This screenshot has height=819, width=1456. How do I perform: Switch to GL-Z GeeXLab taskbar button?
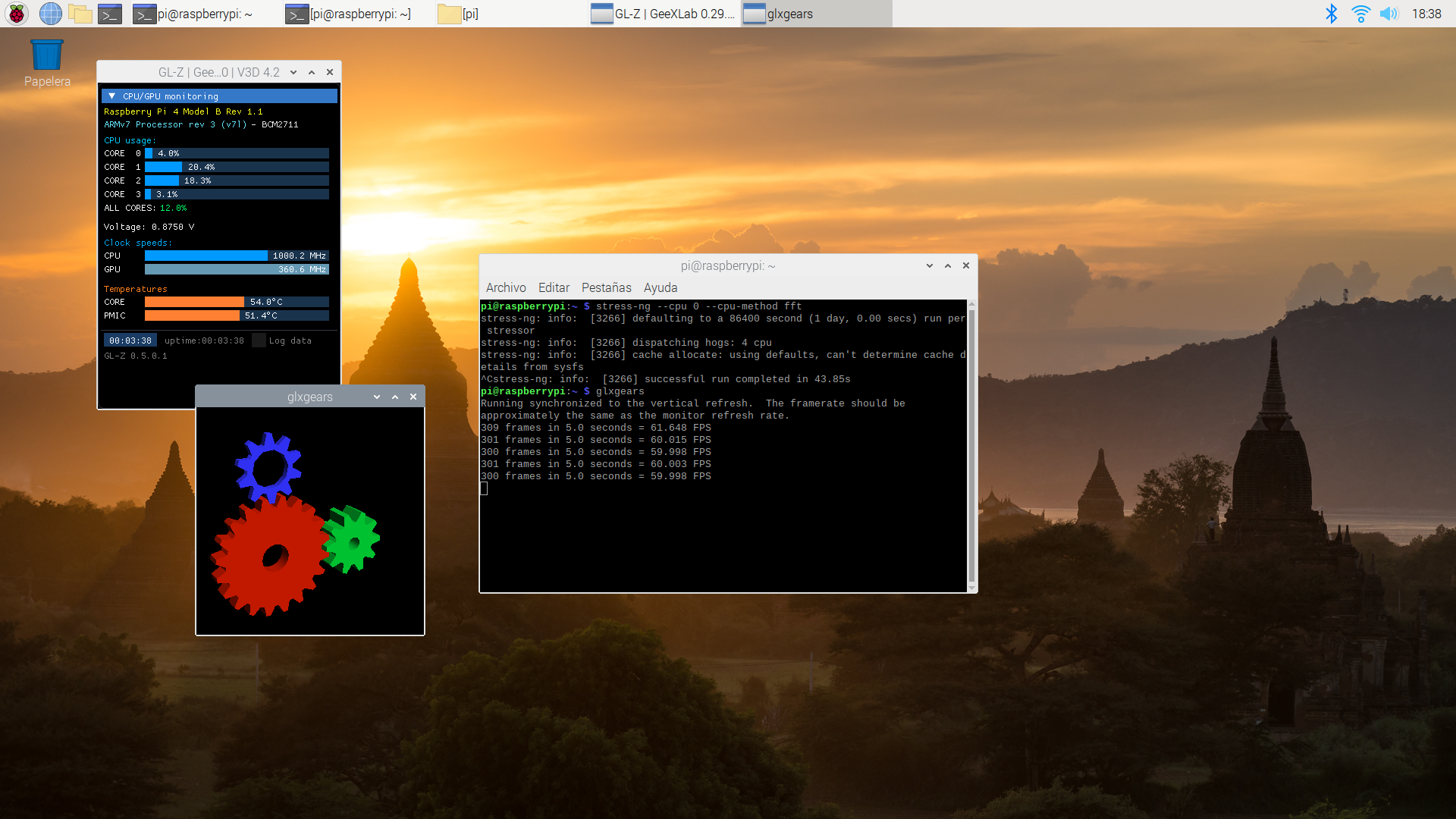click(664, 14)
